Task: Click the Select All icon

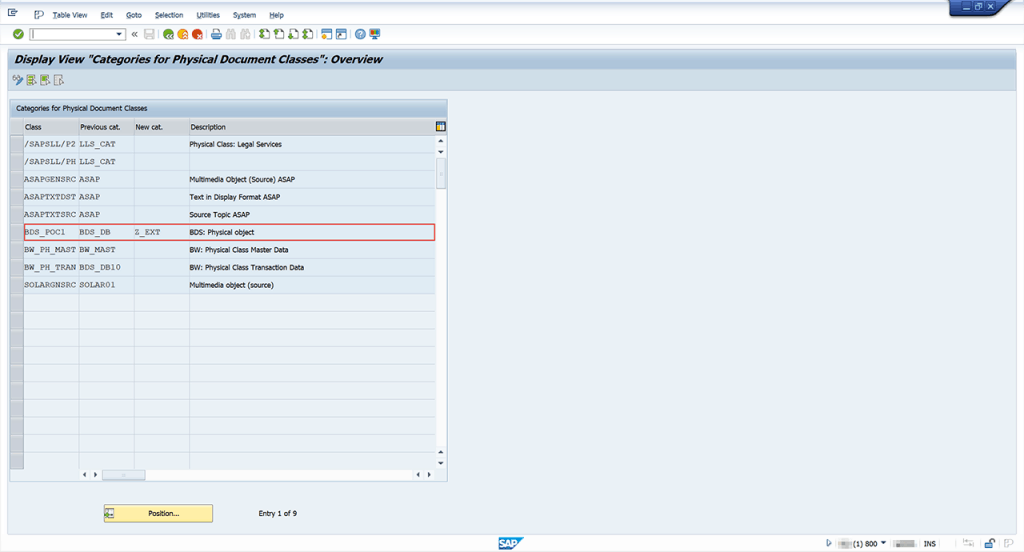Action: 31,80
